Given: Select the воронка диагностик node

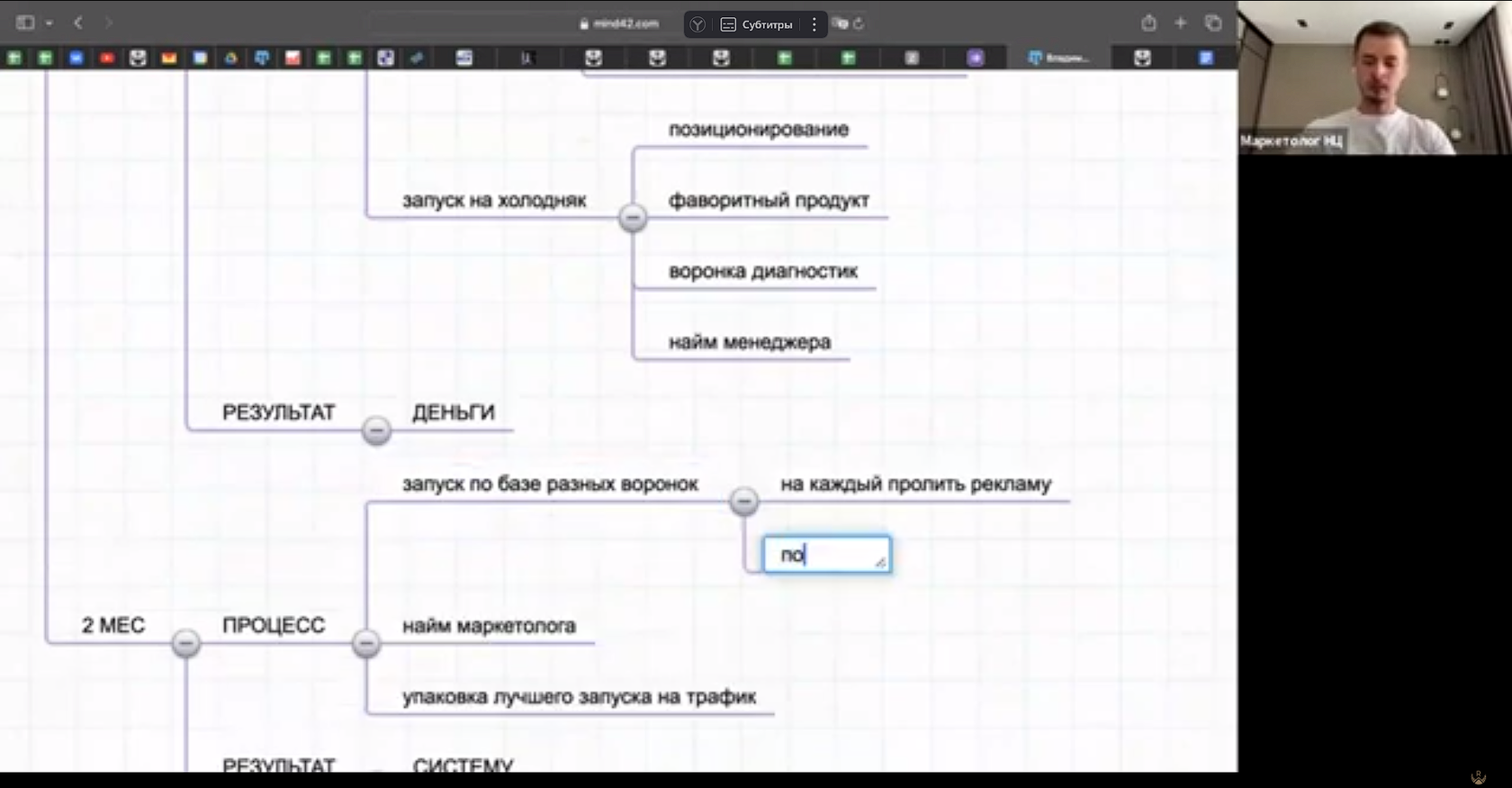Looking at the screenshot, I should pos(763,271).
